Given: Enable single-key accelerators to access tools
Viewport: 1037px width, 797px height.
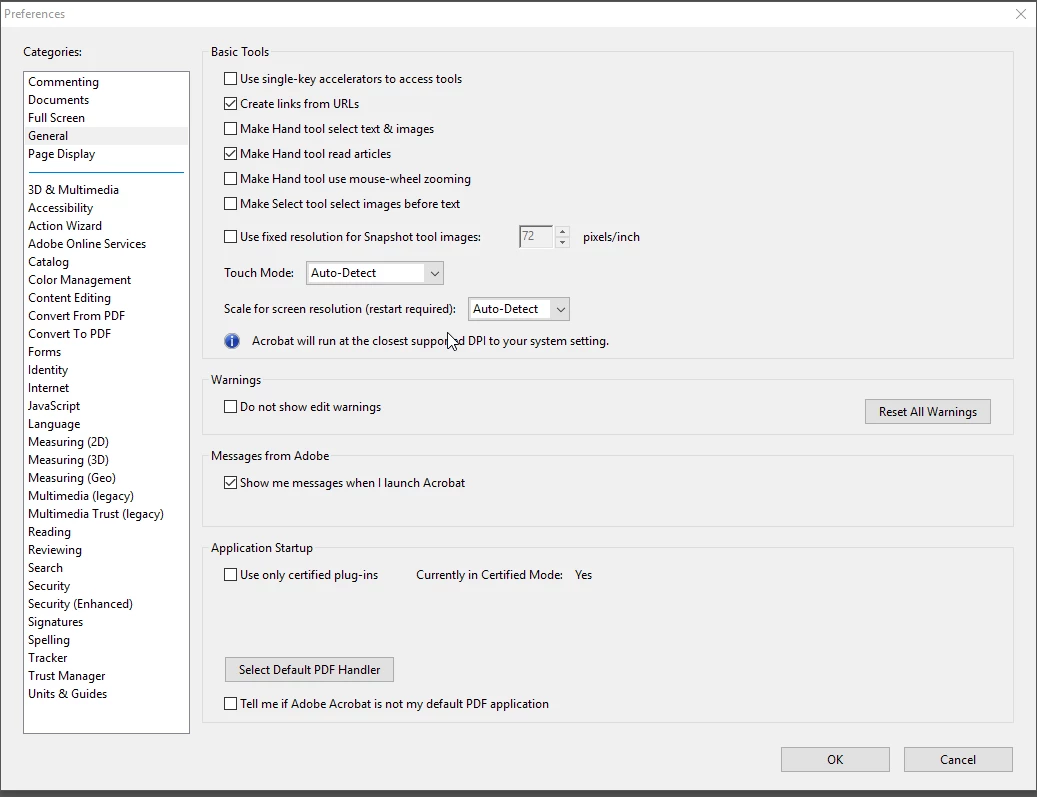Looking at the screenshot, I should [230, 79].
